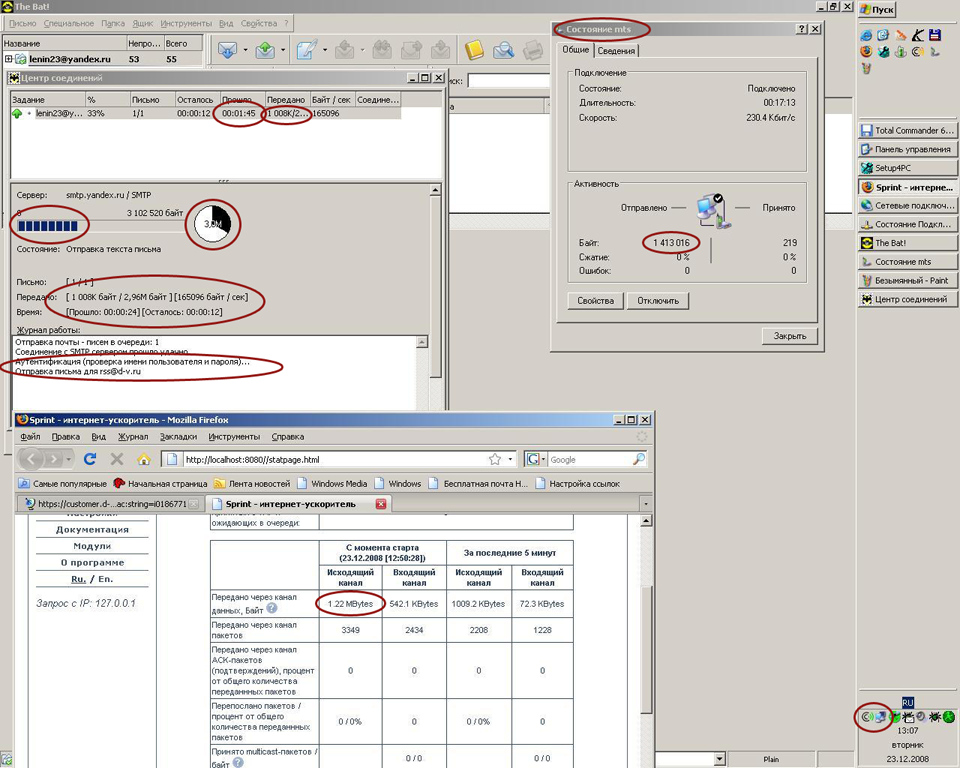
Task: Select lenin23@yandex.ru account in folder tree
Action: [70, 59]
